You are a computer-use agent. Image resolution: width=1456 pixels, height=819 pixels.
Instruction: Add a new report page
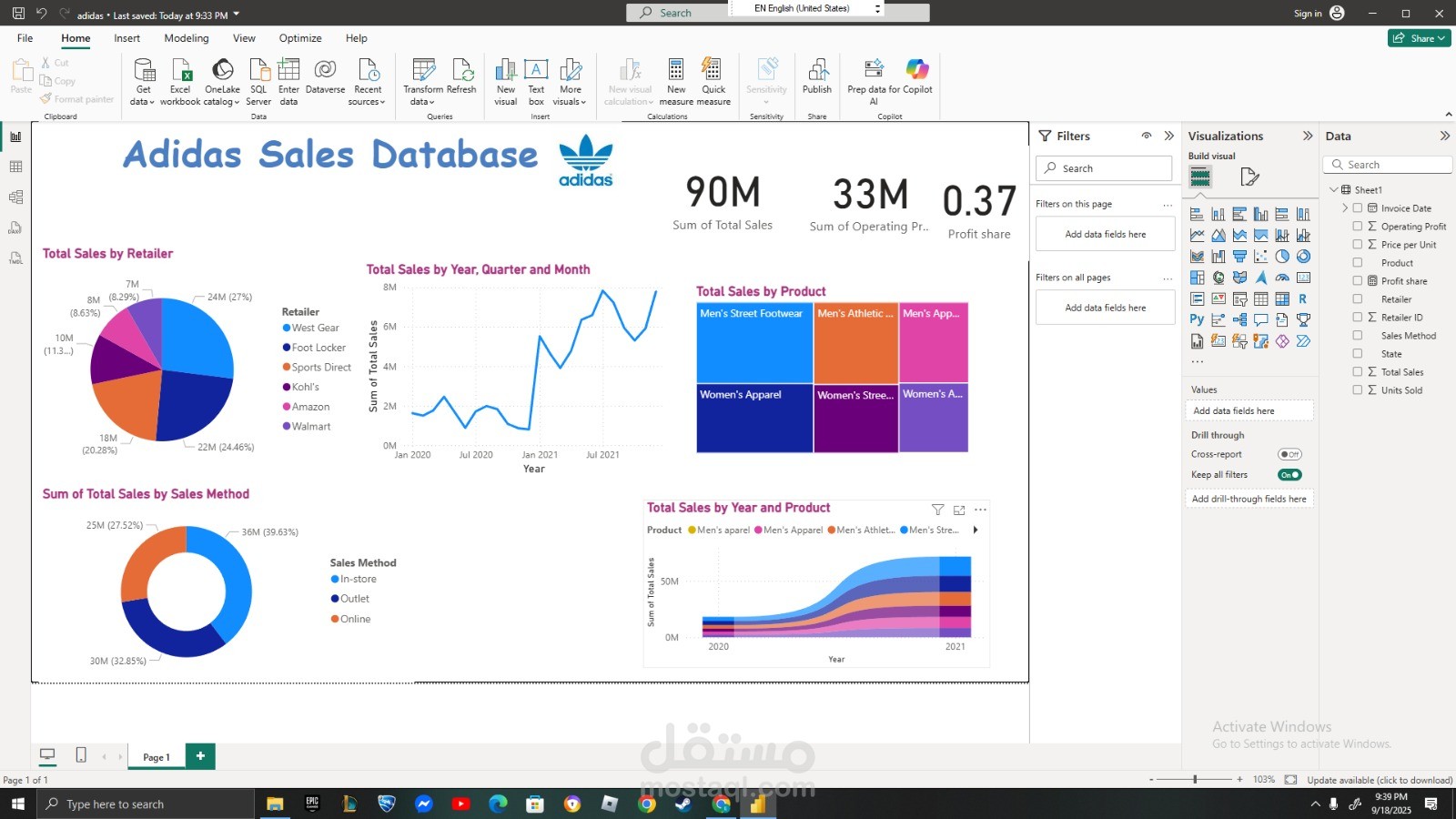coord(200,755)
